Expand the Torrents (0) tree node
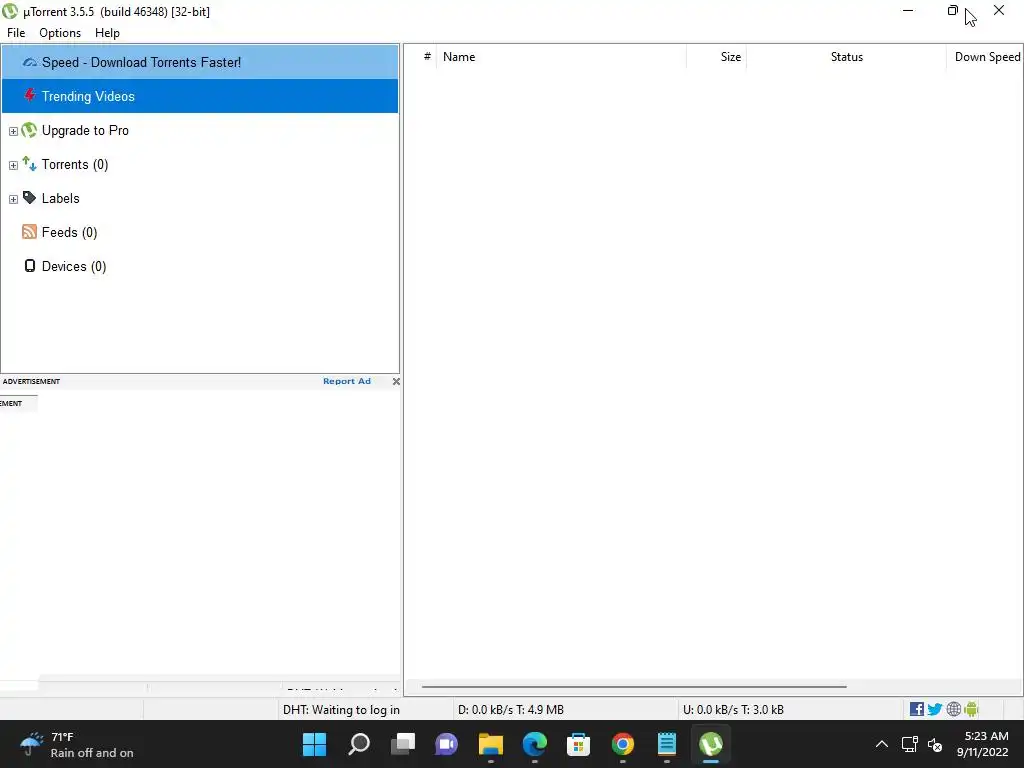This screenshot has height=768, width=1024. (x=13, y=165)
